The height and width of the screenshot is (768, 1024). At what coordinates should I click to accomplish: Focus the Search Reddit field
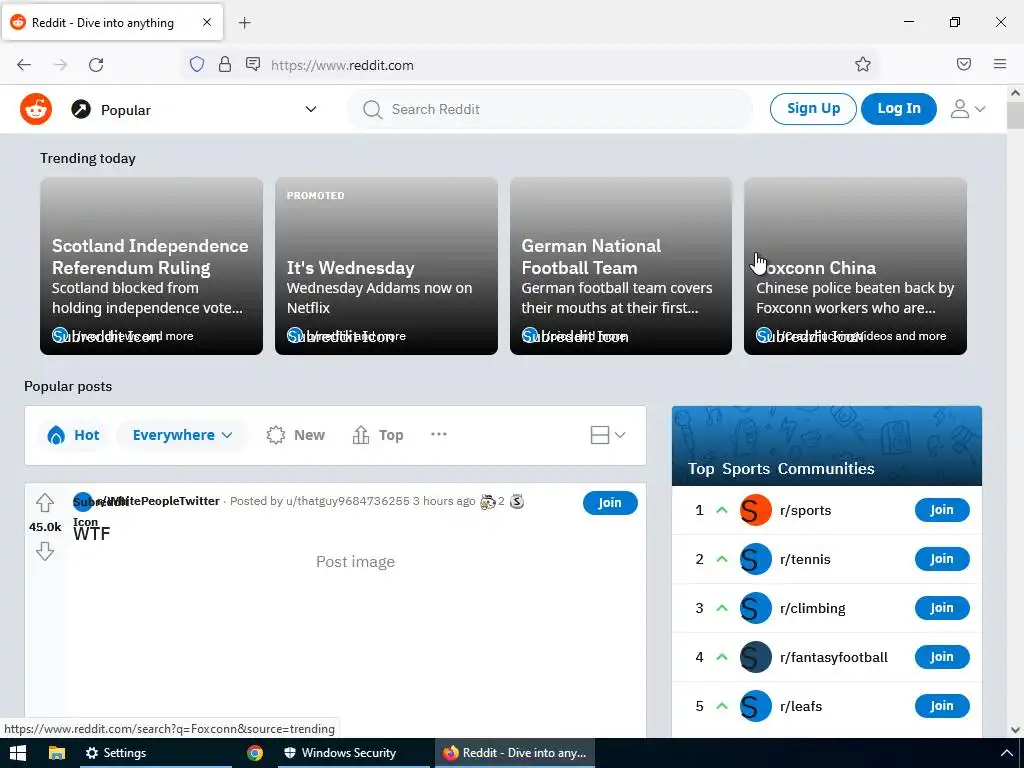click(549, 109)
